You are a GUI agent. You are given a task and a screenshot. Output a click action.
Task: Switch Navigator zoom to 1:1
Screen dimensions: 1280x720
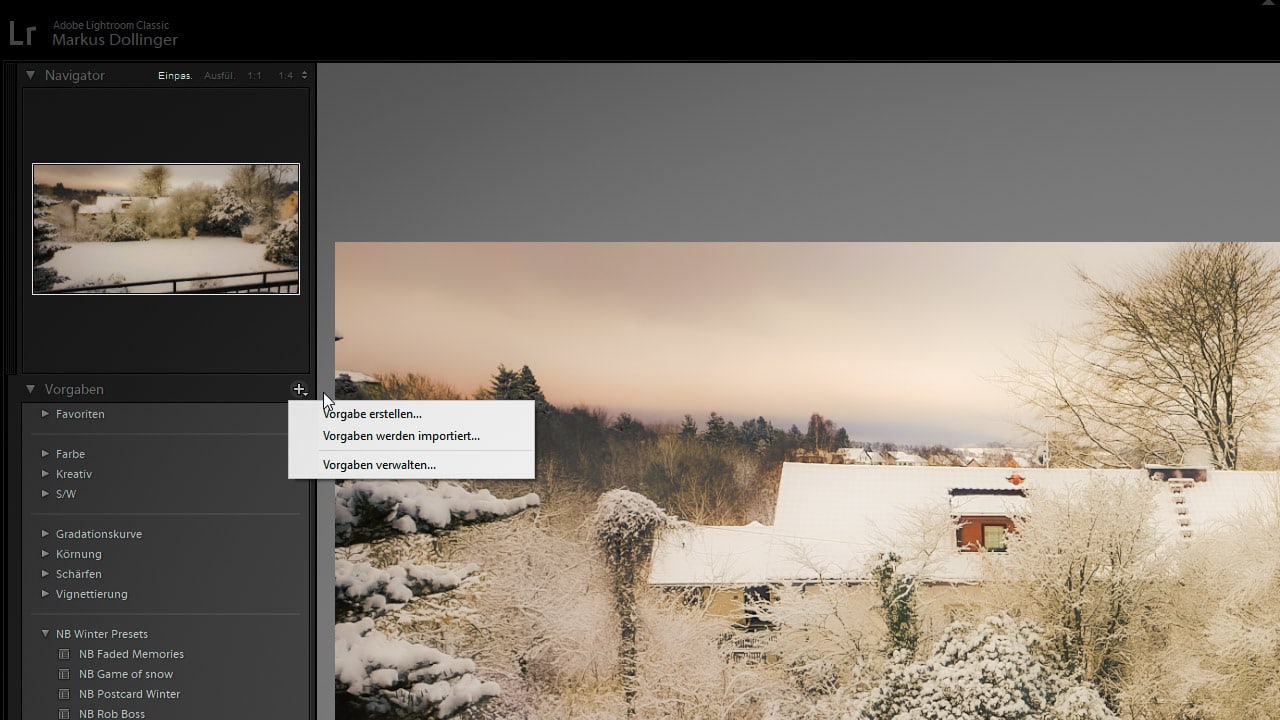click(x=255, y=76)
